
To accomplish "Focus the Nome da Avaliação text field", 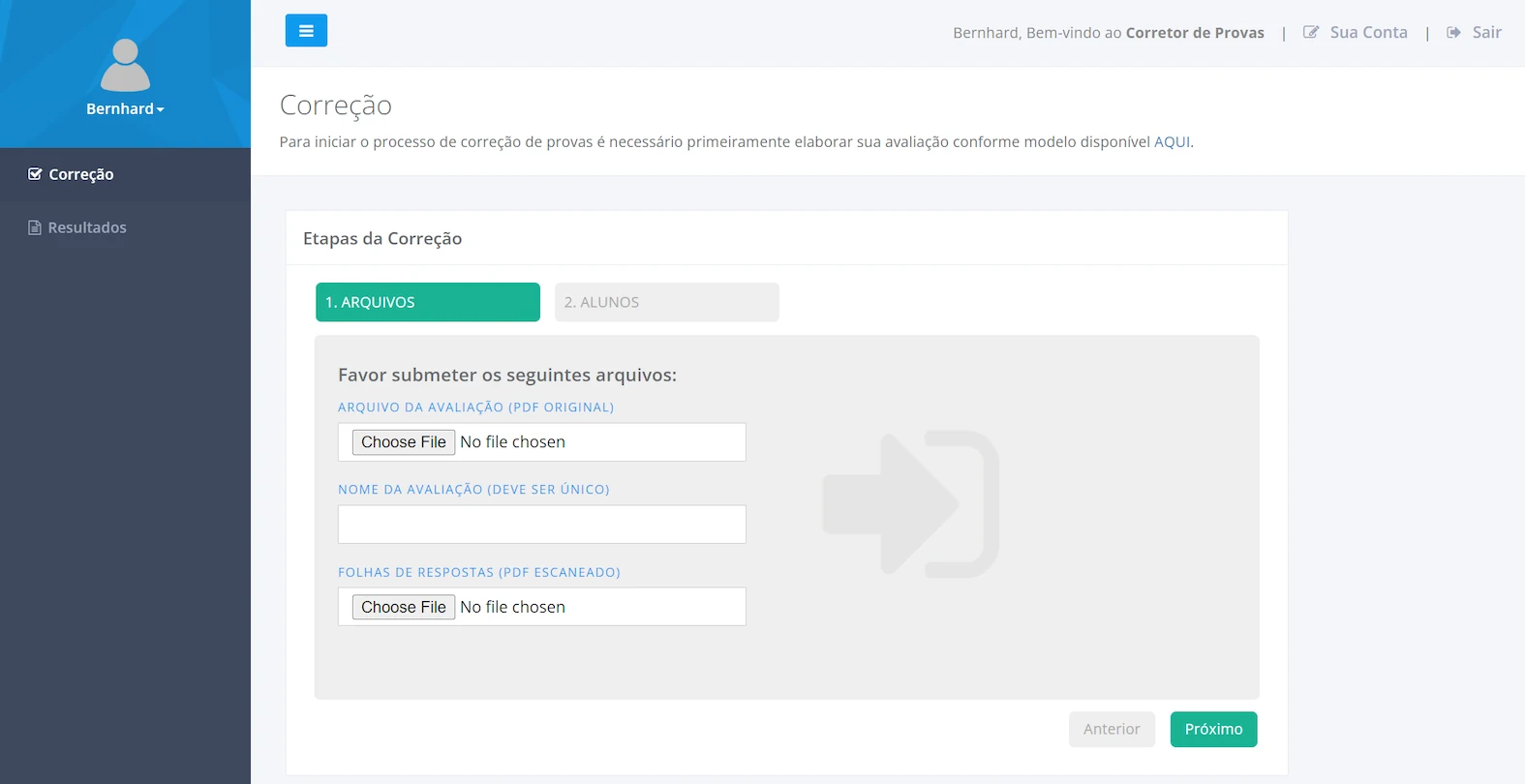I will [541, 525].
